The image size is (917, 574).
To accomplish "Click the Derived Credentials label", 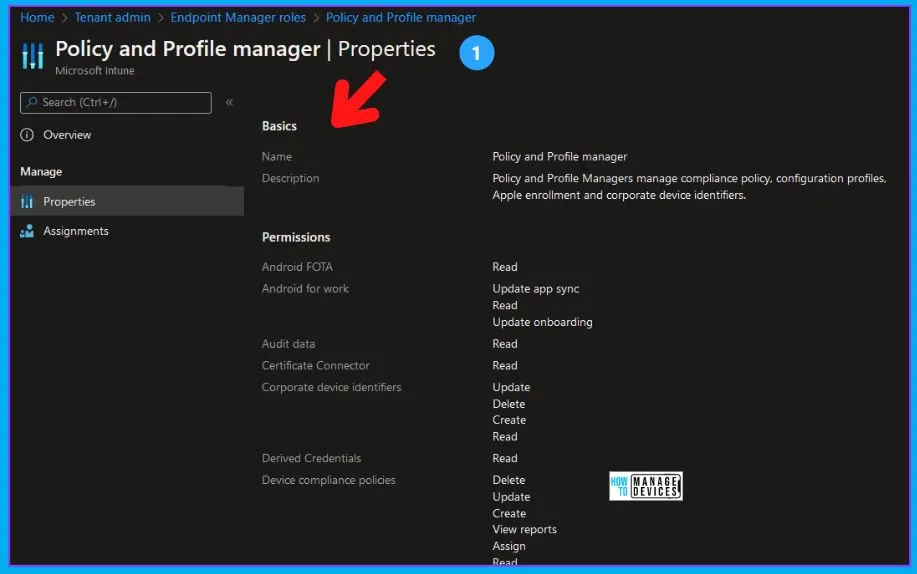I will coord(312,458).
